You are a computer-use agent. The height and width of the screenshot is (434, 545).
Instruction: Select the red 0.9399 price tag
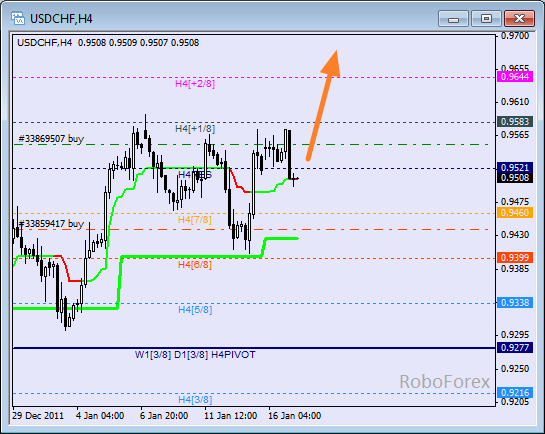click(x=515, y=257)
